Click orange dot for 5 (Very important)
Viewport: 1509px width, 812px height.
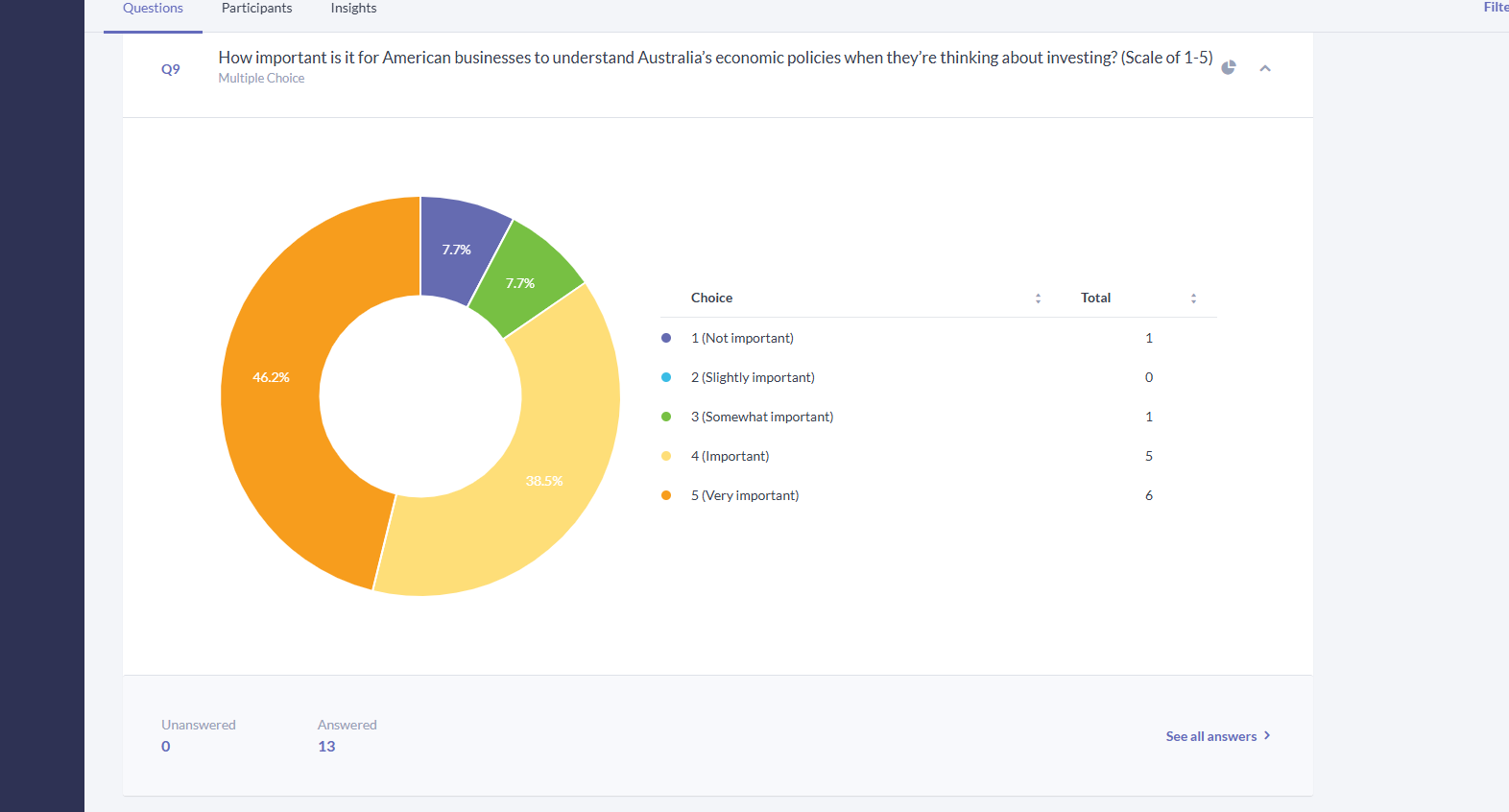pos(666,495)
